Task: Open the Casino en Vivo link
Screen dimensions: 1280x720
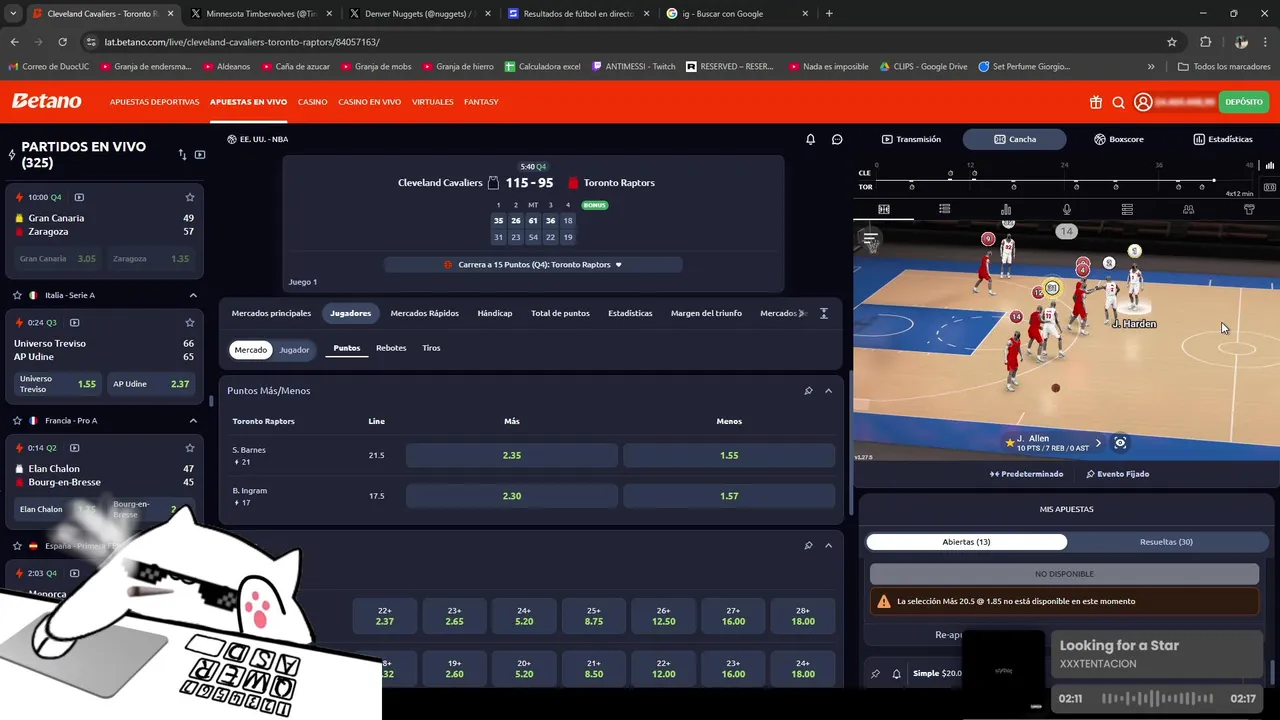Action: coord(369,102)
